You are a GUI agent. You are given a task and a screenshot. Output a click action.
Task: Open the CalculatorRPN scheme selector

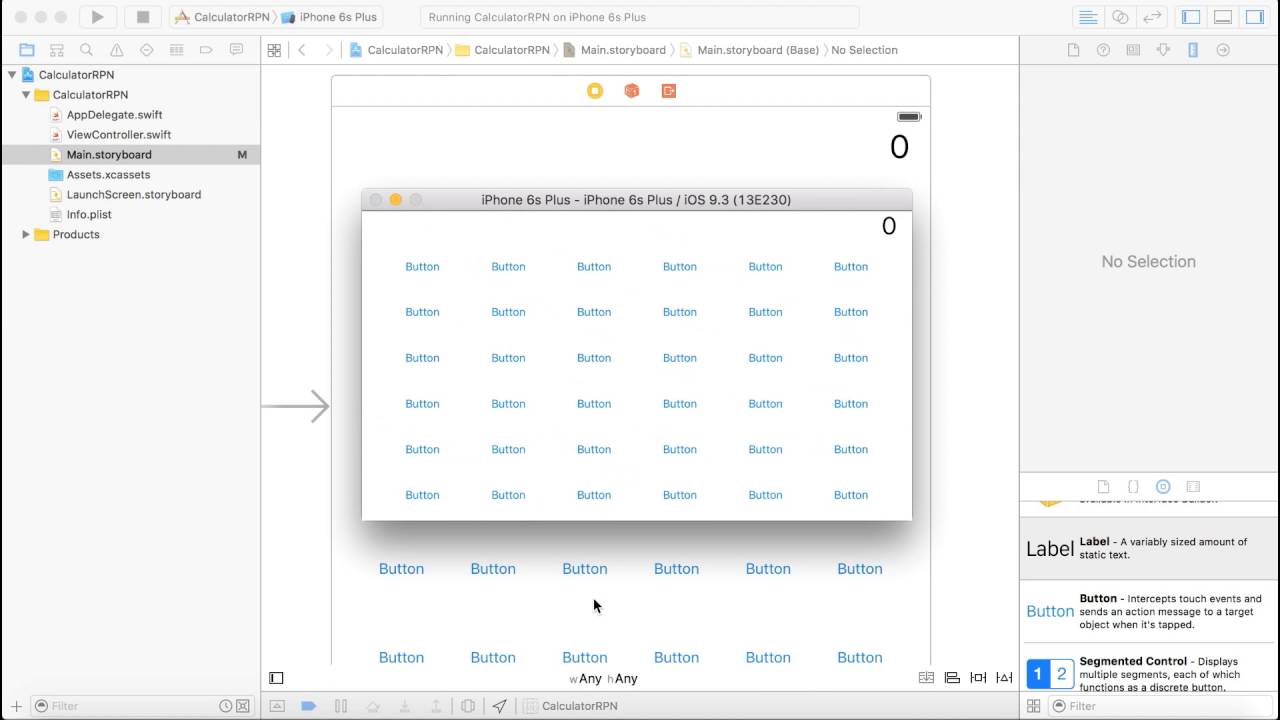pos(222,17)
